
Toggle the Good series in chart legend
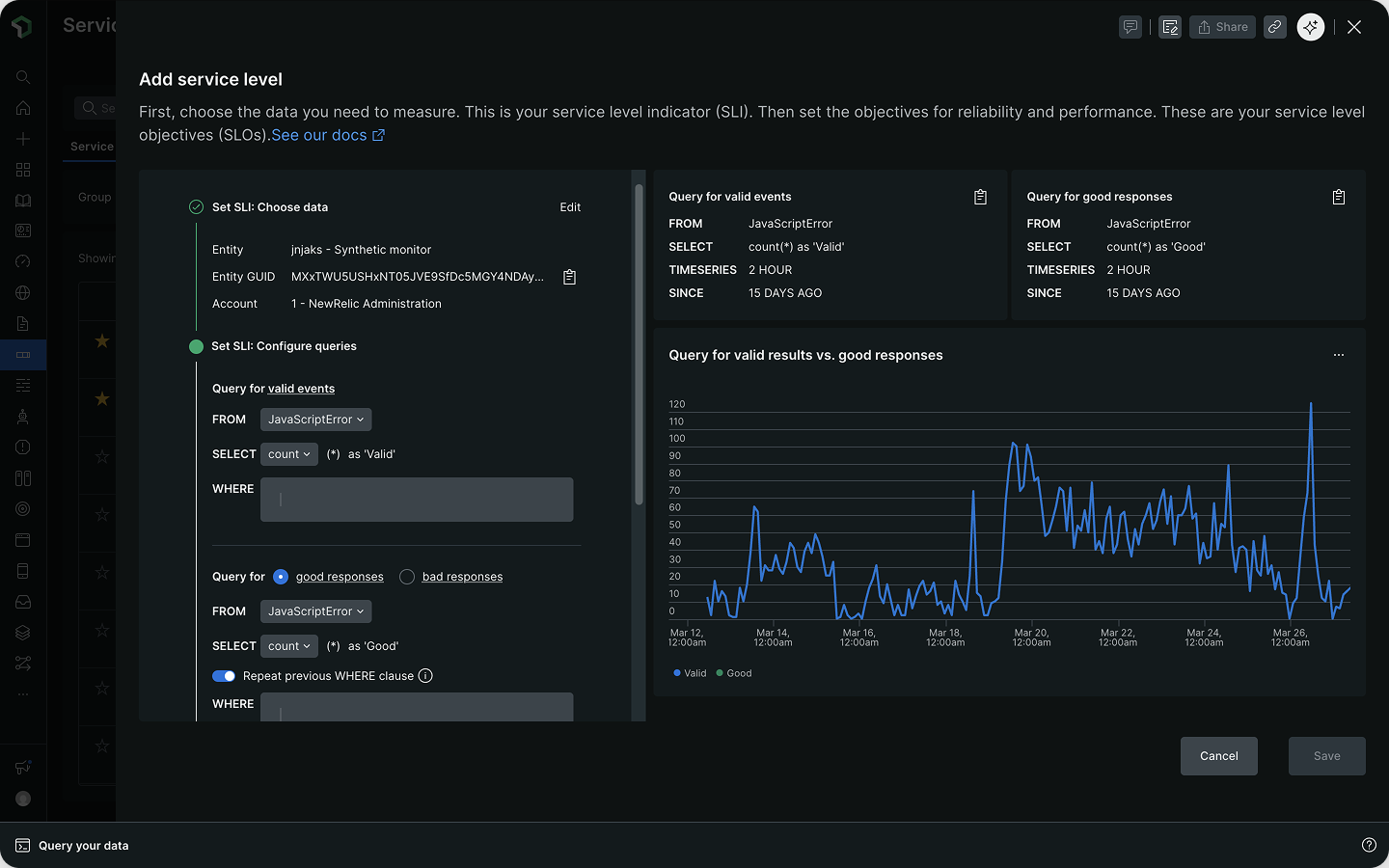pos(734,673)
